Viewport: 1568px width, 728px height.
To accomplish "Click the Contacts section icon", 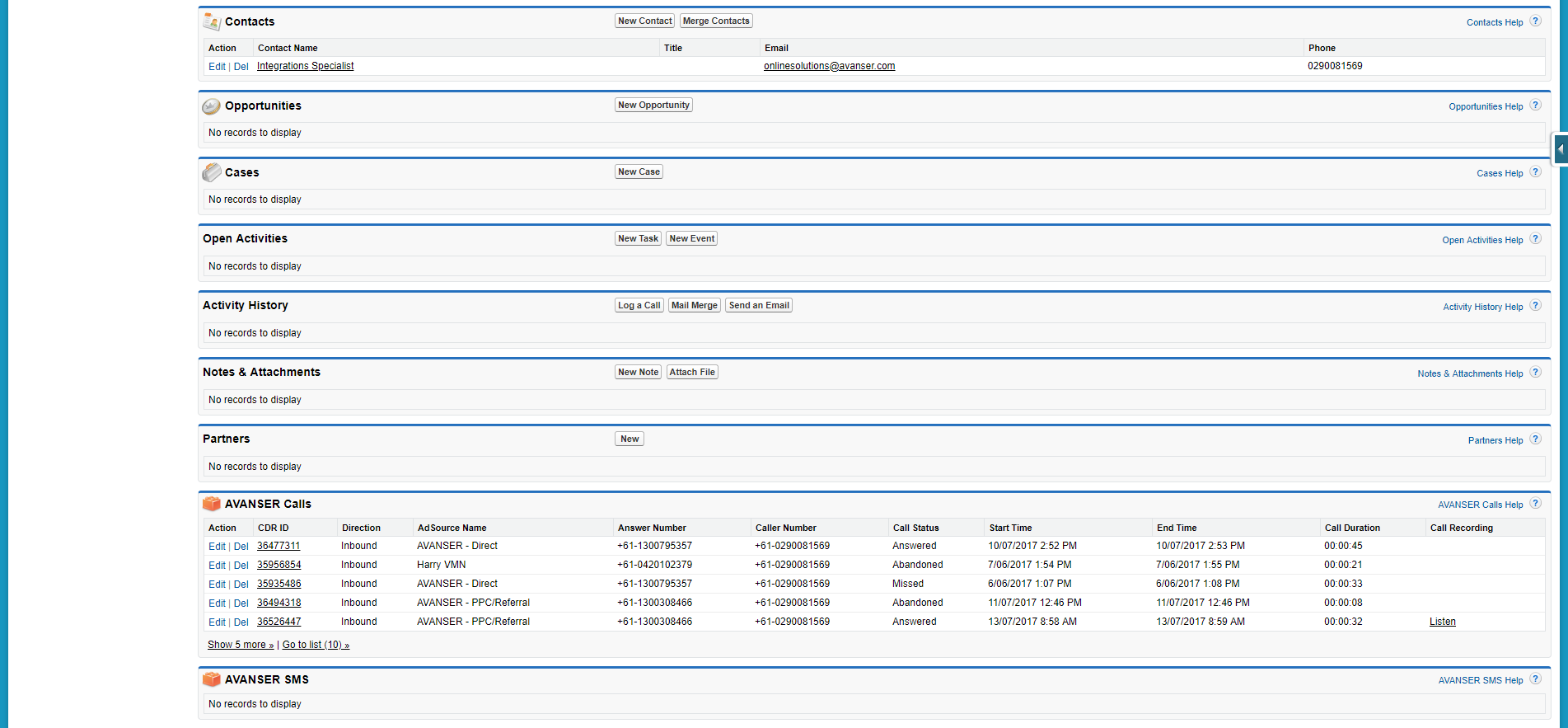I will point(212,21).
